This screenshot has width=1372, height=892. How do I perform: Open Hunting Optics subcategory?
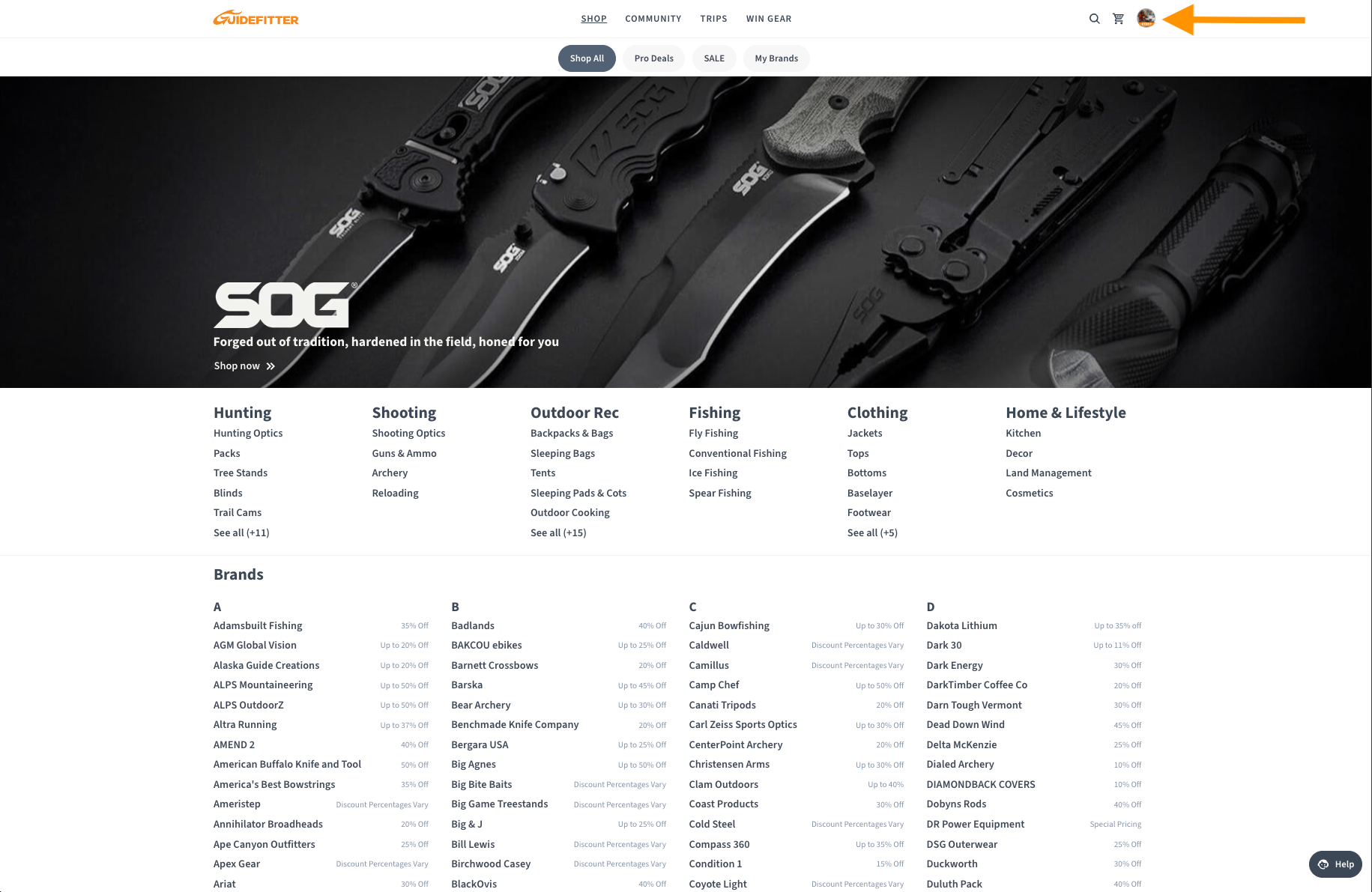tap(248, 434)
